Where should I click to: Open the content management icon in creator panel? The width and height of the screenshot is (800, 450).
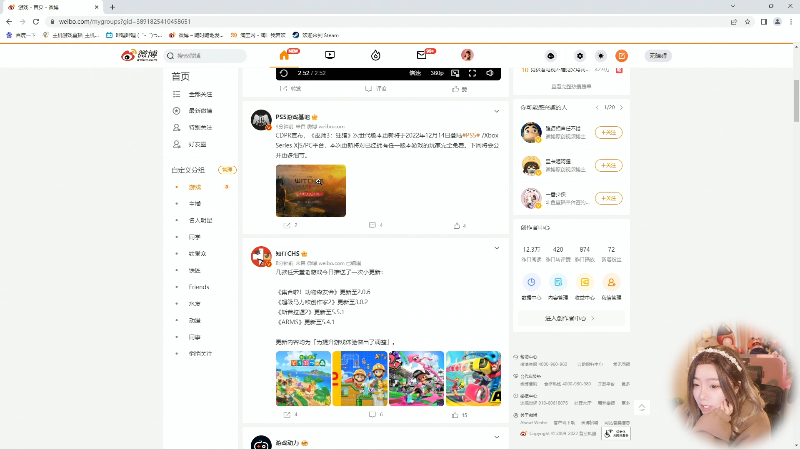(x=558, y=282)
